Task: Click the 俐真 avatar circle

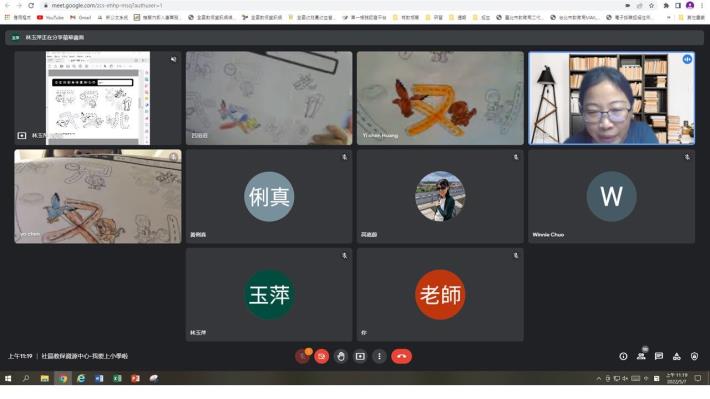Action: [269, 197]
